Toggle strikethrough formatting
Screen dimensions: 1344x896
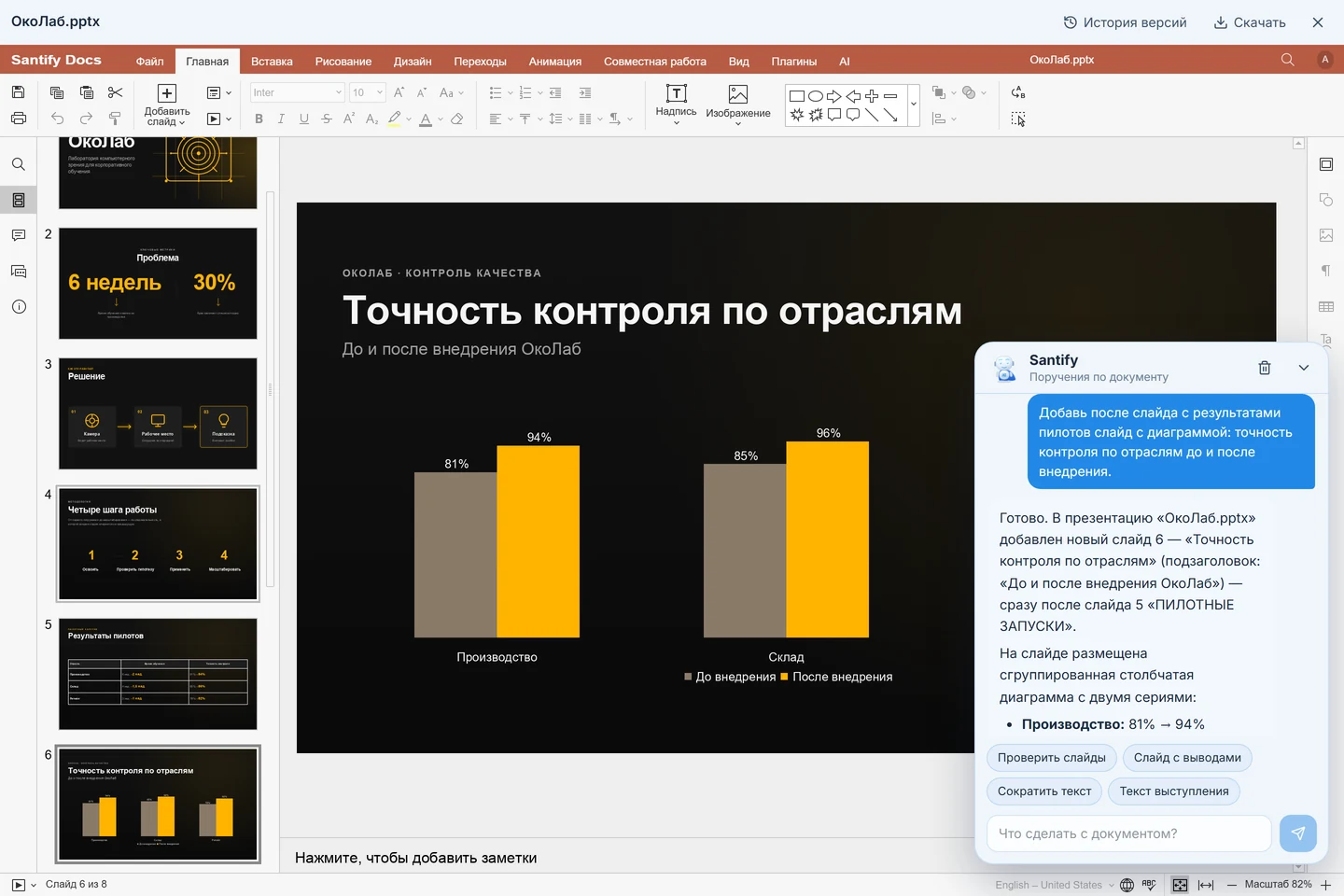coord(327,119)
